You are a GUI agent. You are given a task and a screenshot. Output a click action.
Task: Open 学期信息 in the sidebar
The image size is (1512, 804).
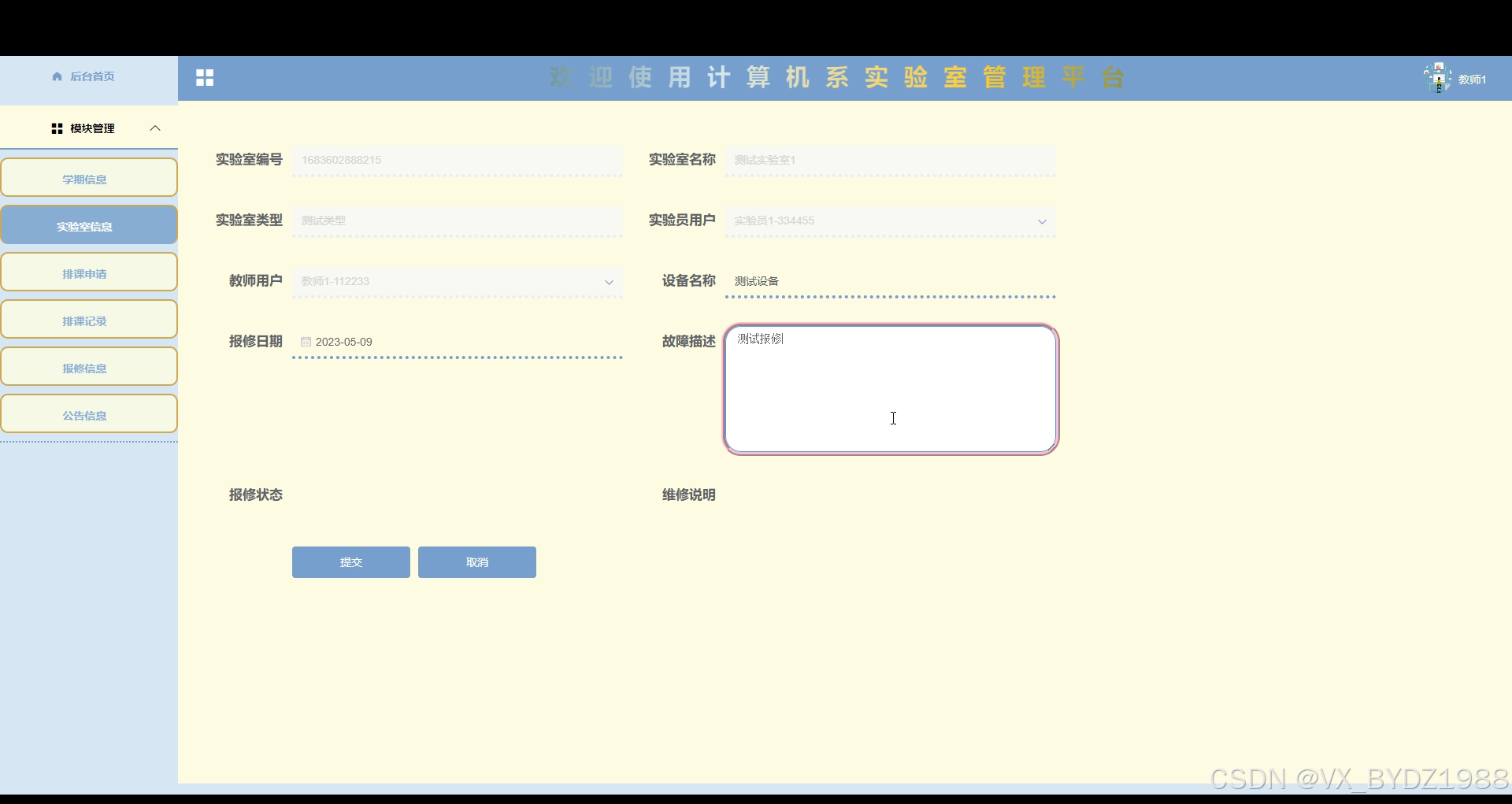tap(89, 177)
